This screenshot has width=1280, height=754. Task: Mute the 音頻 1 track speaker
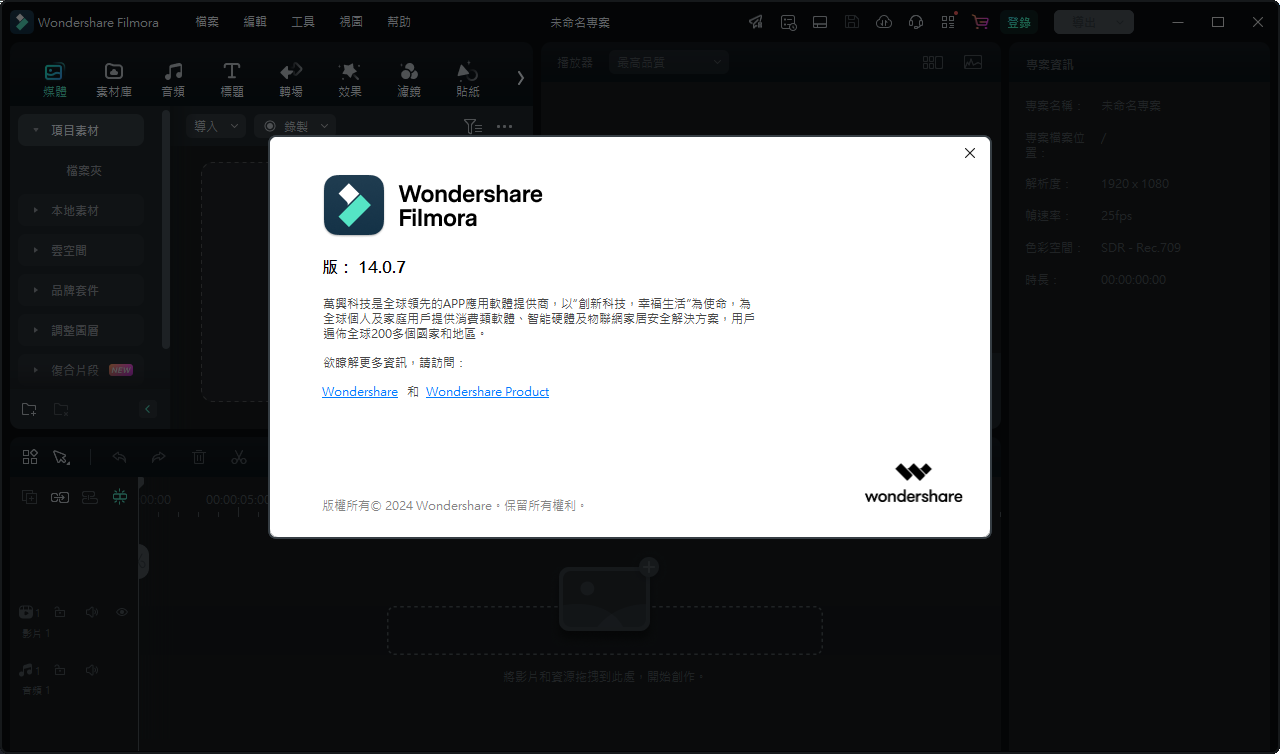(91, 670)
